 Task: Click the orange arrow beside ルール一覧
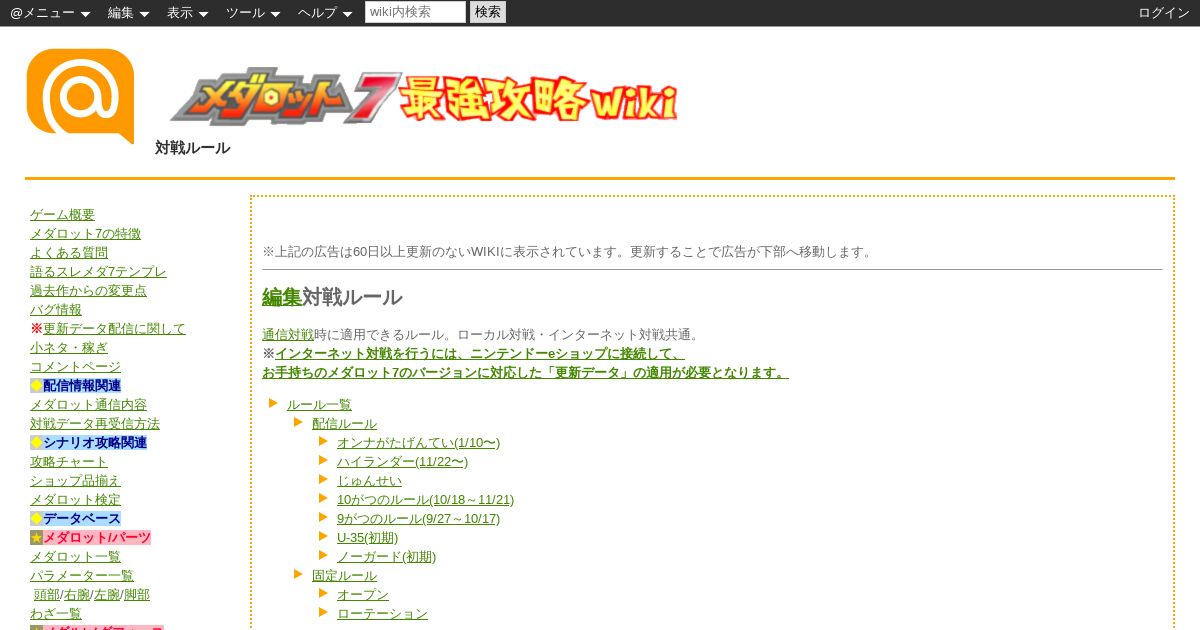tap(273, 403)
